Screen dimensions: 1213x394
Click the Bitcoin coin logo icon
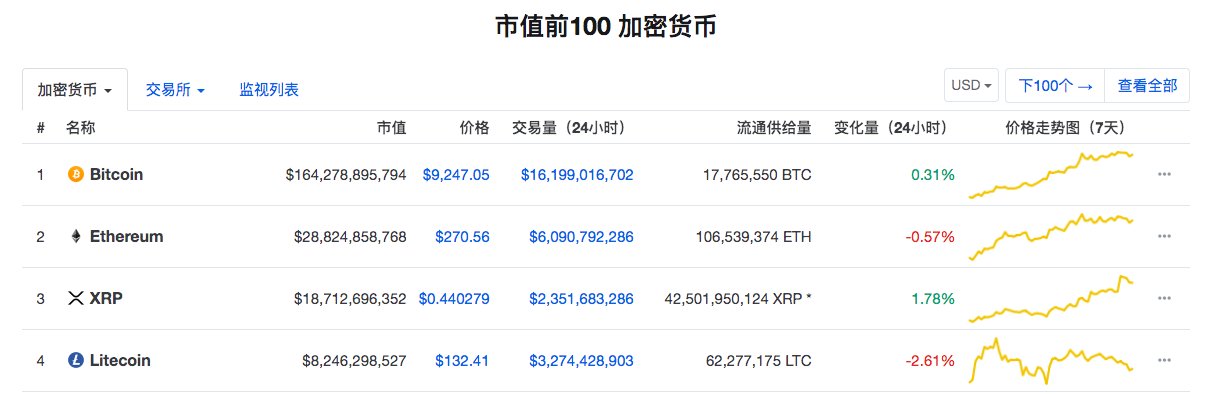click(75, 175)
